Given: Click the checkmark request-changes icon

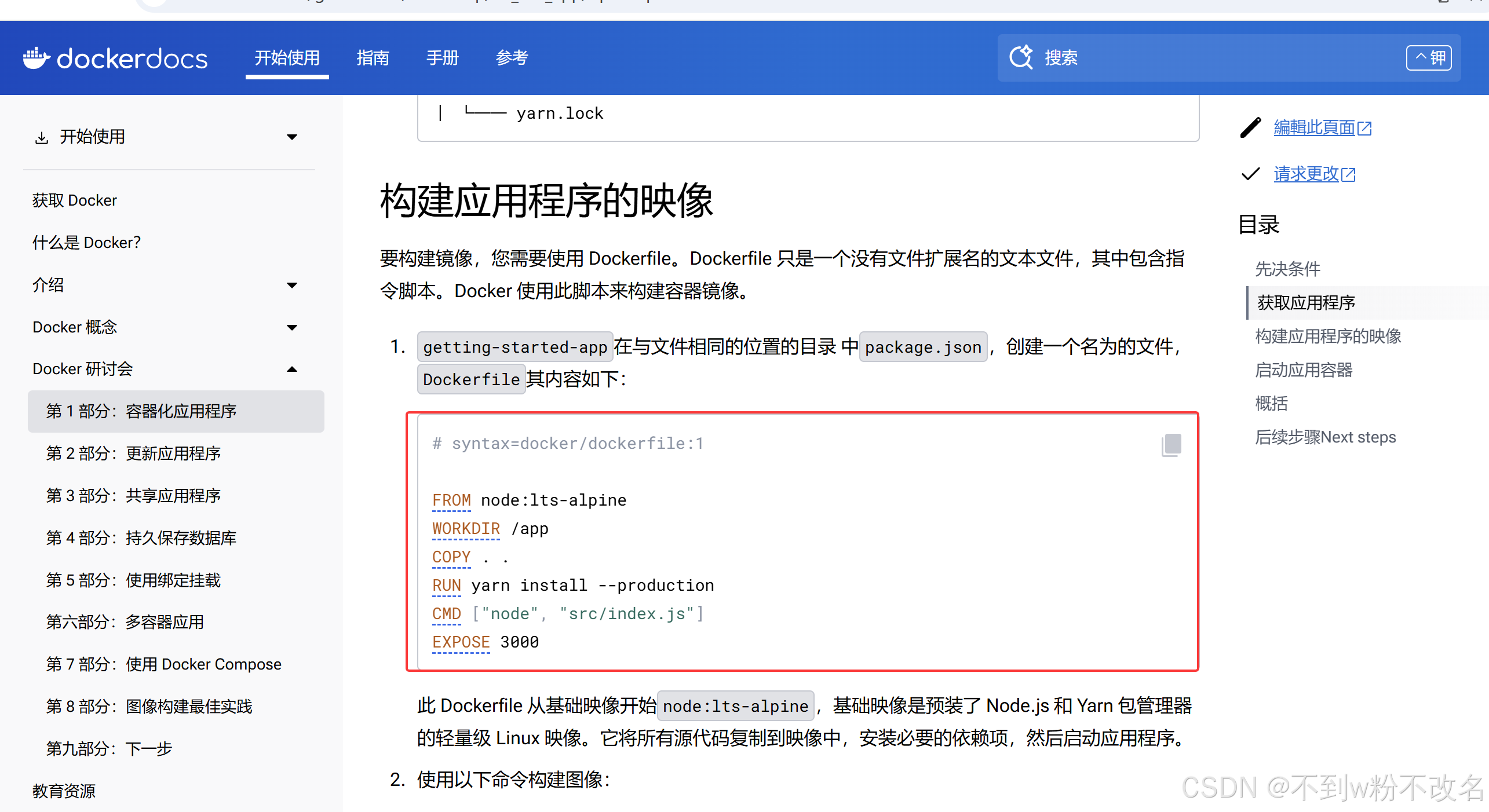Looking at the screenshot, I should (x=1250, y=174).
